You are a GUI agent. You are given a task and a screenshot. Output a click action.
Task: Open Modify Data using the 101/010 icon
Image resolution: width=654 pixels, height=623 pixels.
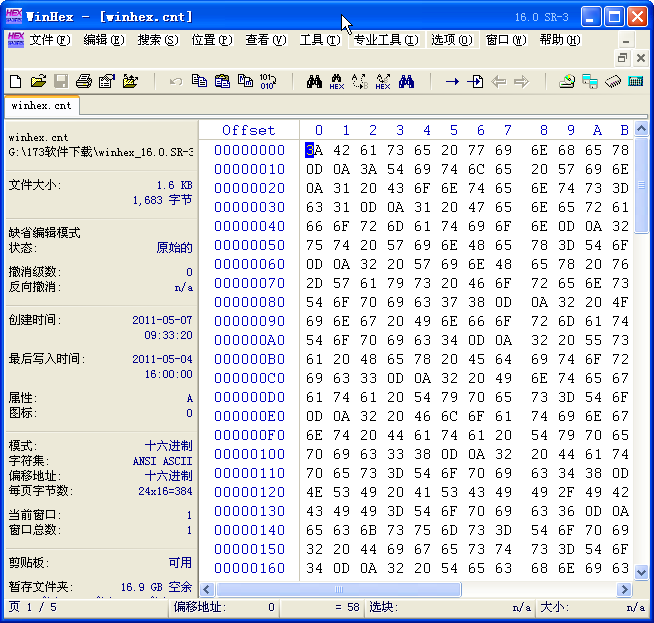coord(268,82)
